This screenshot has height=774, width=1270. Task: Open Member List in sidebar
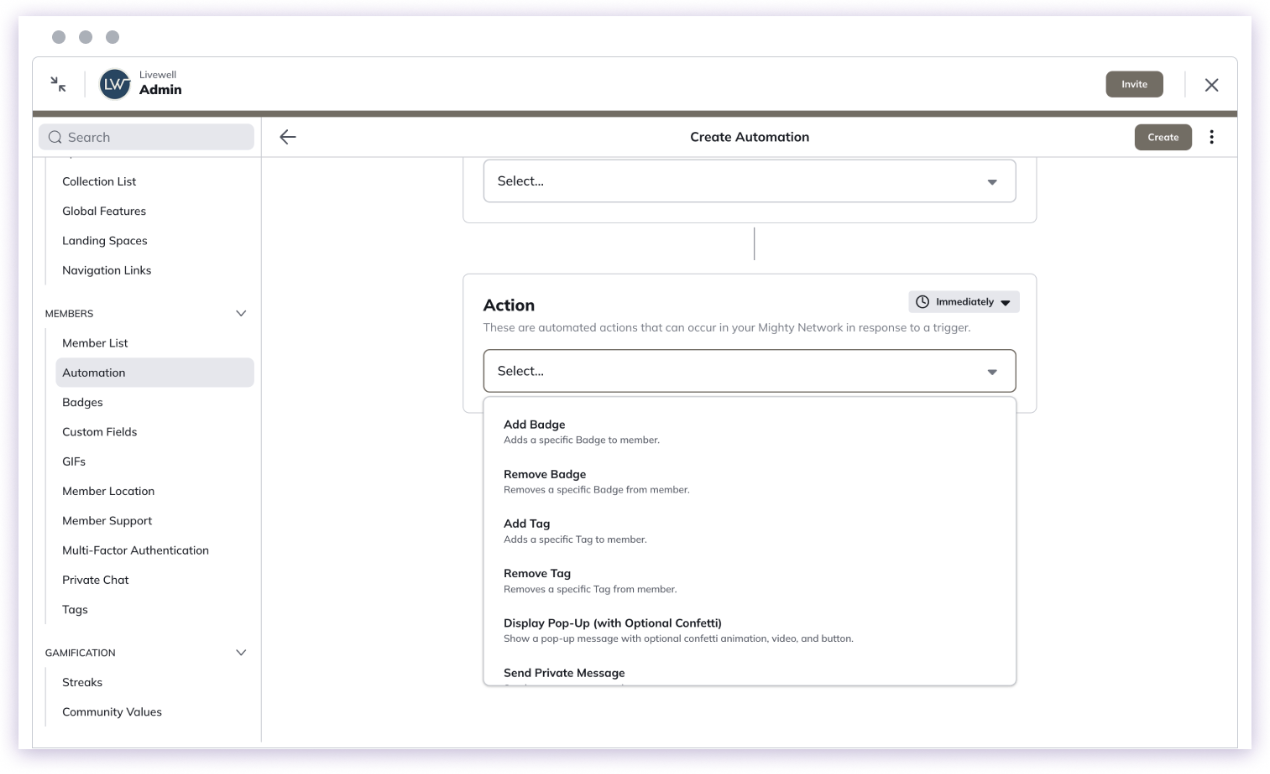(95, 343)
